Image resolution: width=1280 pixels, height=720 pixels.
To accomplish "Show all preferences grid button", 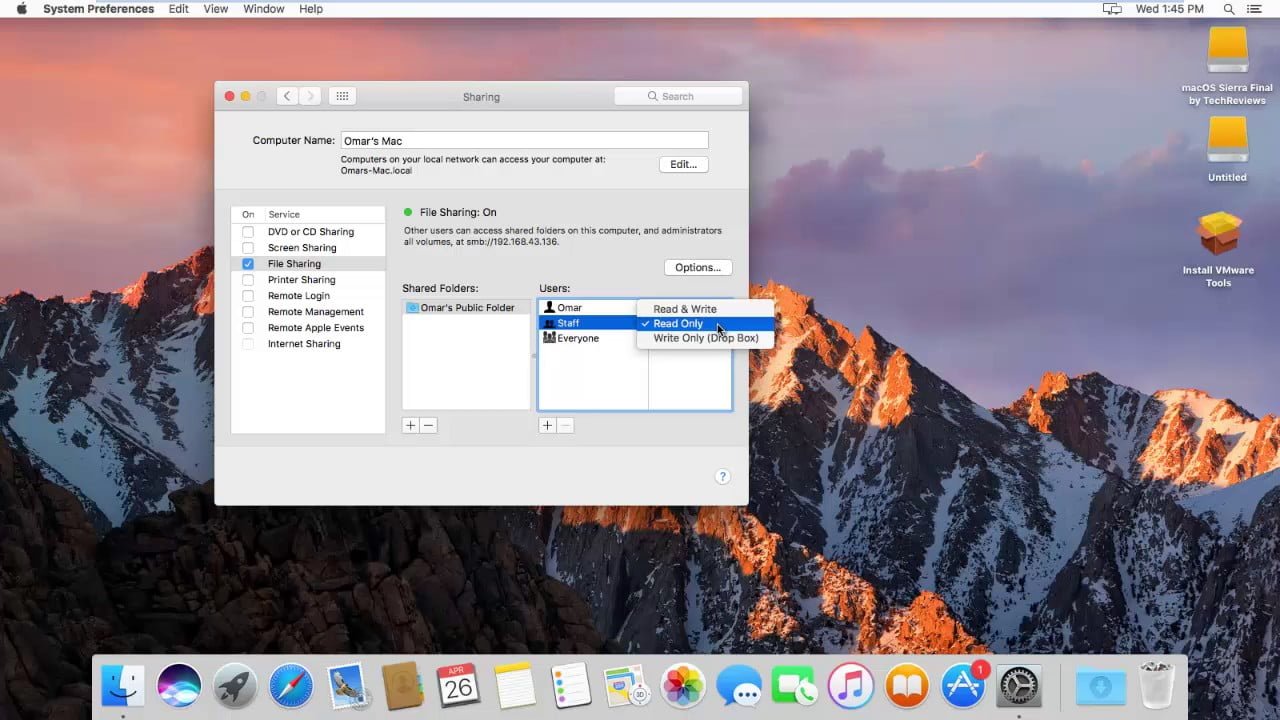I will [342, 96].
